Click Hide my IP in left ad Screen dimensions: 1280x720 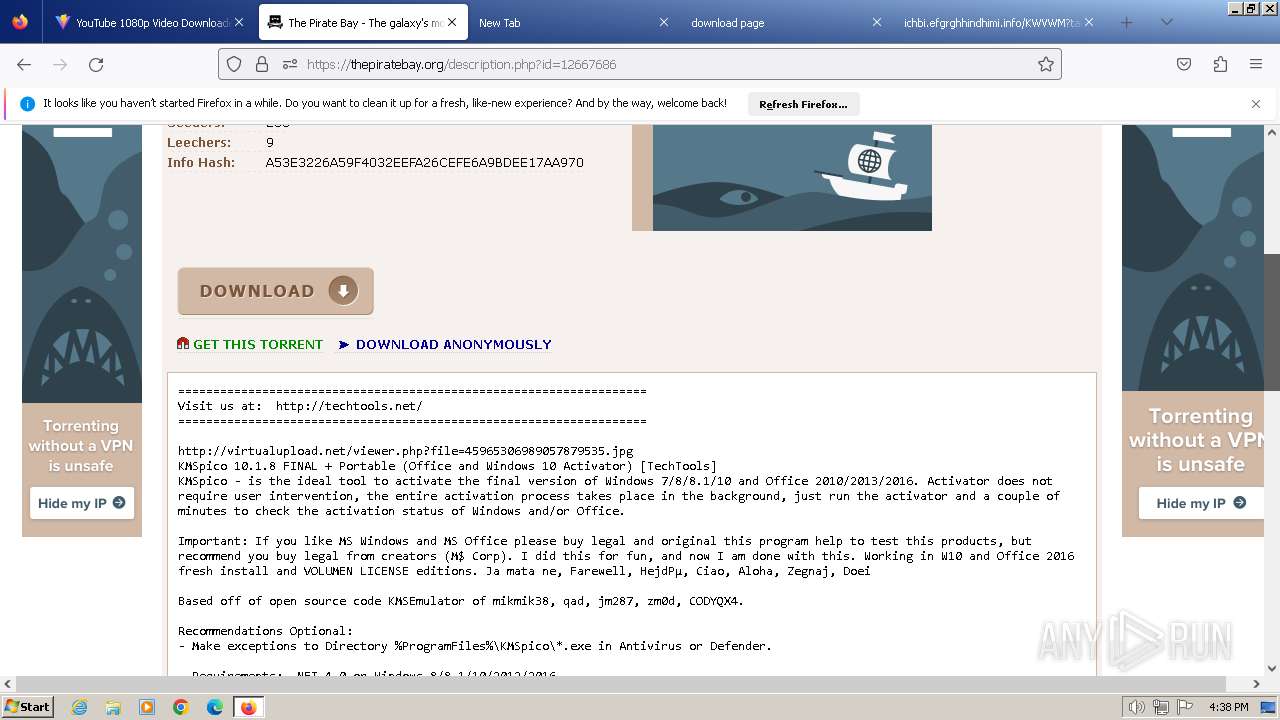click(x=82, y=503)
